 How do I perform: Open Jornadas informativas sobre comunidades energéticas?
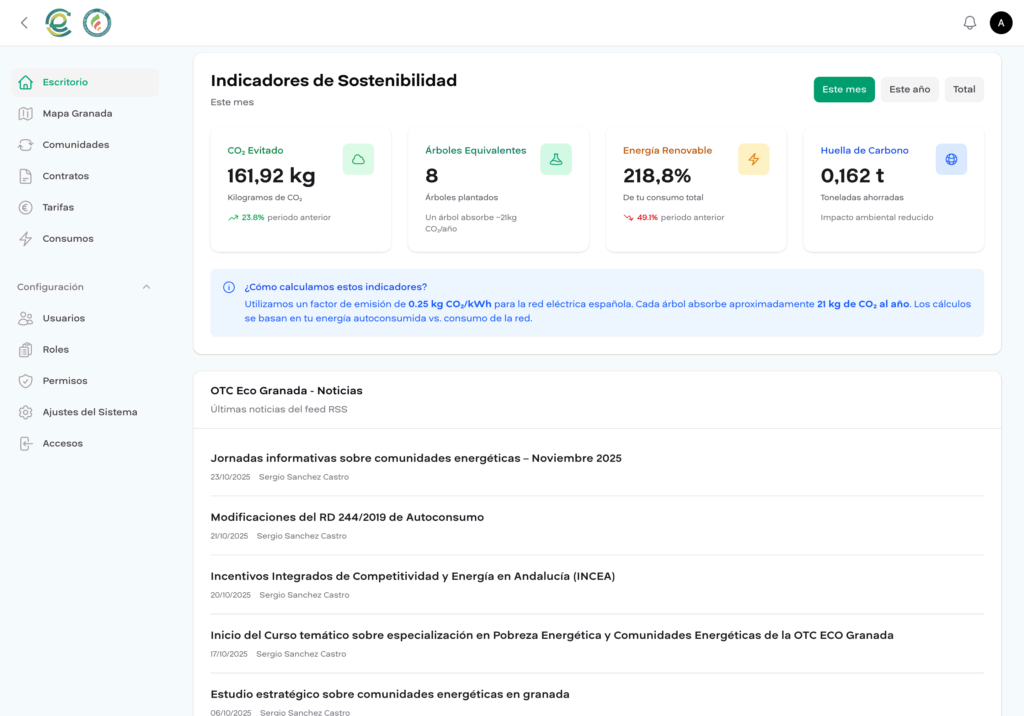click(x=416, y=457)
